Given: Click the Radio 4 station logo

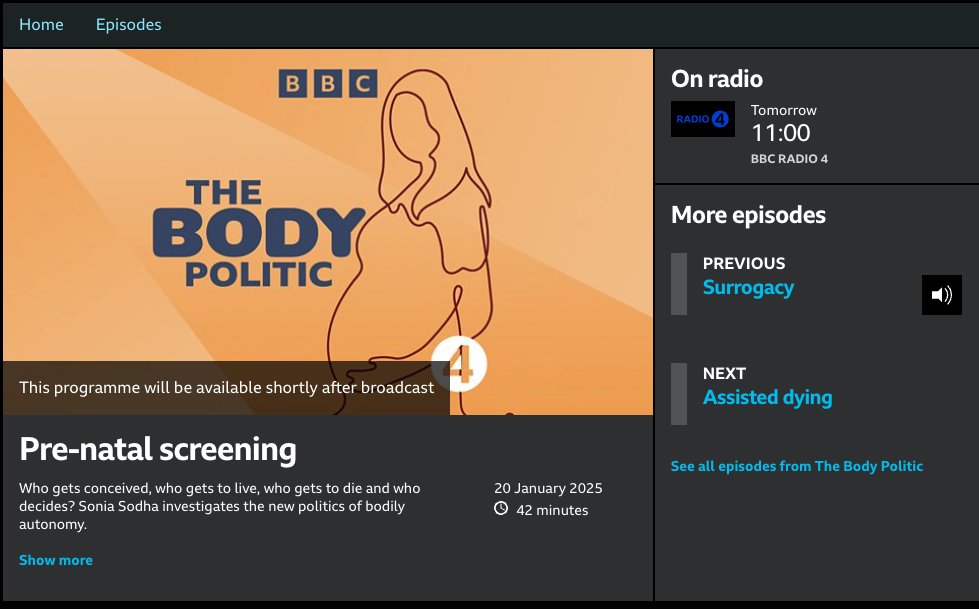Looking at the screenshot, I should (702, 118).
